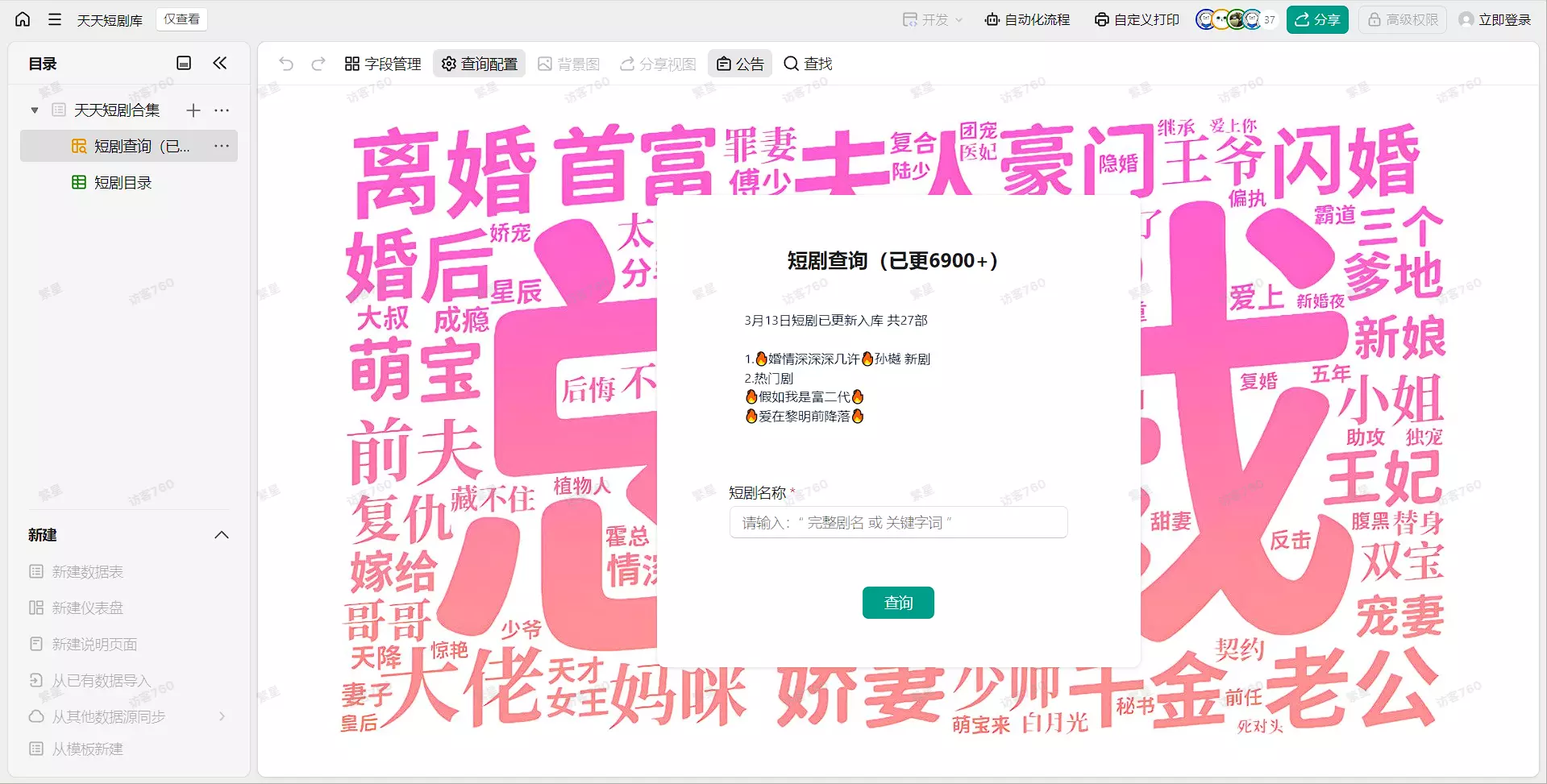Viewport: 1547px width, 784px height.
Task: Collapse the sidebar with the double-chevron icon
Action: tap(219, 63)
